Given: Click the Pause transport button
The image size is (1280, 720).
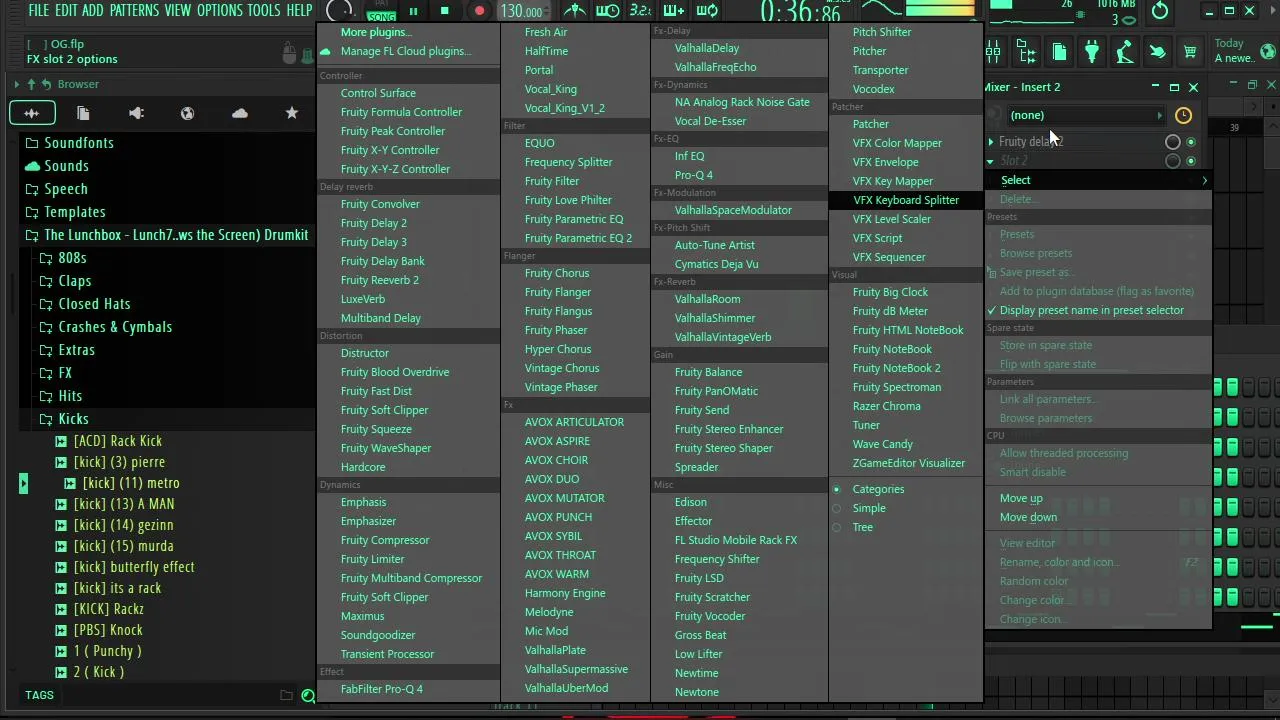Looking at the screenshot, I should [x=413, y=11].
